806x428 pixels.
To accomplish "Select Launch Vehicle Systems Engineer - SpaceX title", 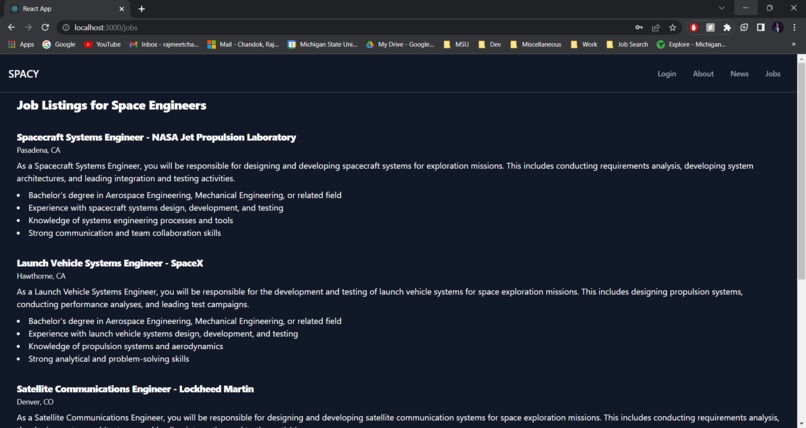I will pyautogui.click(x=110, y=263).
